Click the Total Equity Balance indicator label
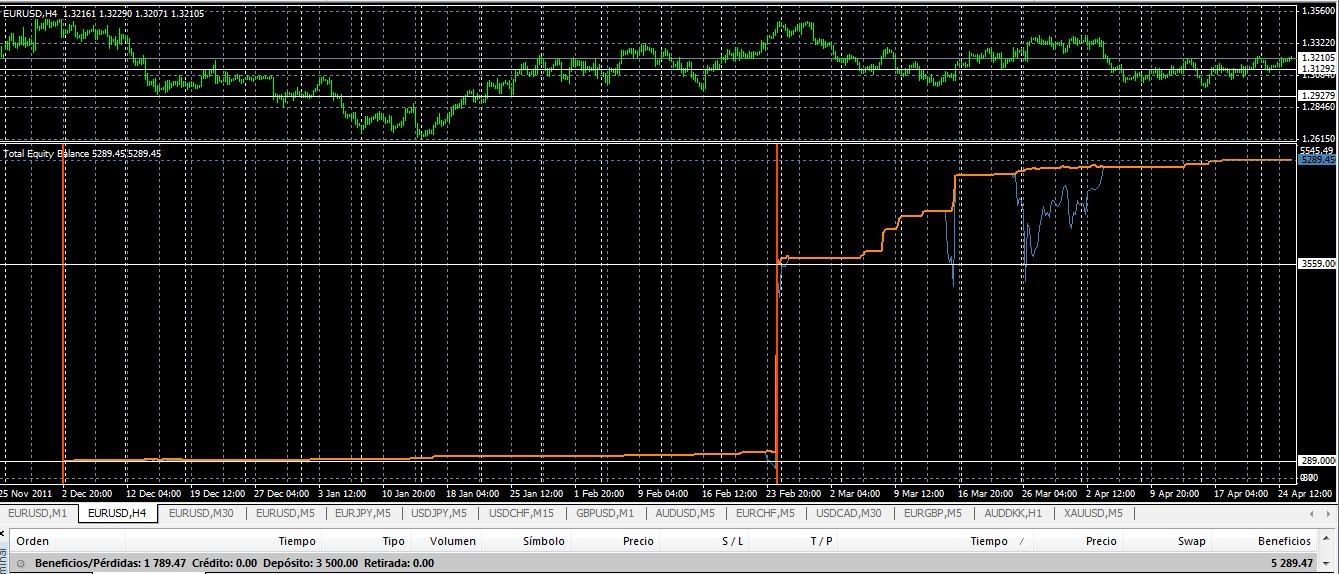 47,154
